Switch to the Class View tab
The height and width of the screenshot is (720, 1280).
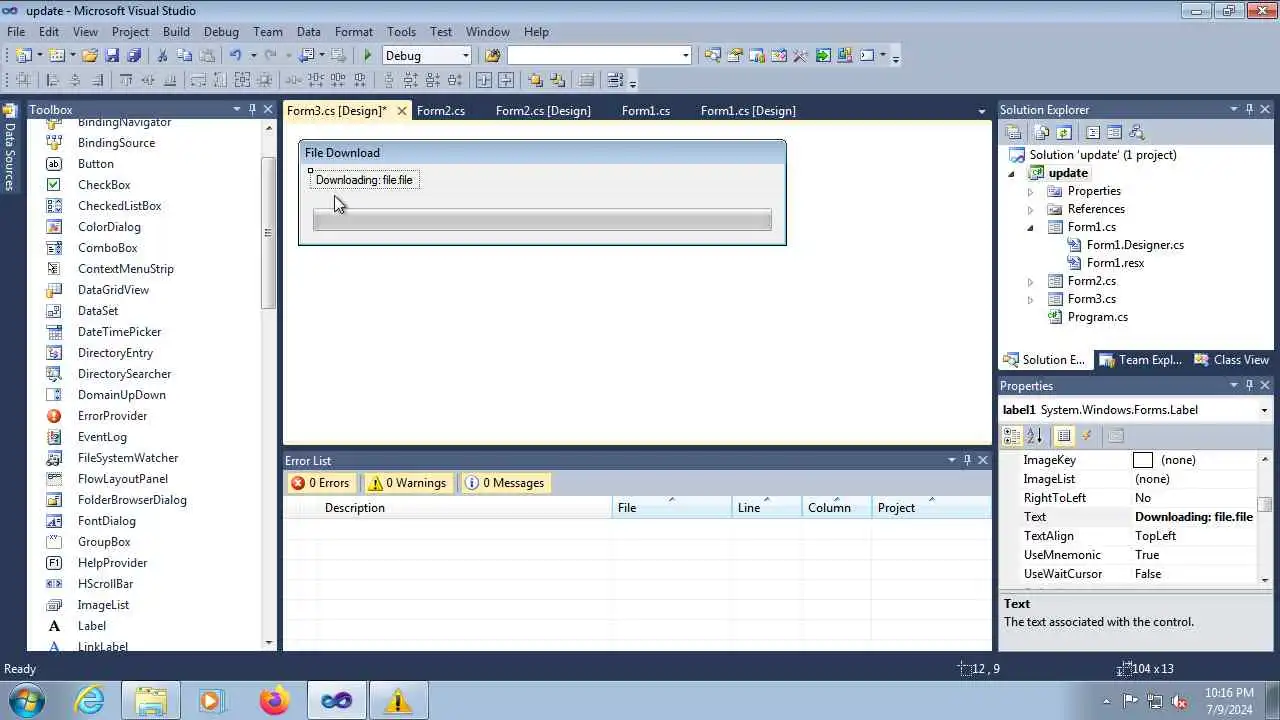pos(1231,360)
